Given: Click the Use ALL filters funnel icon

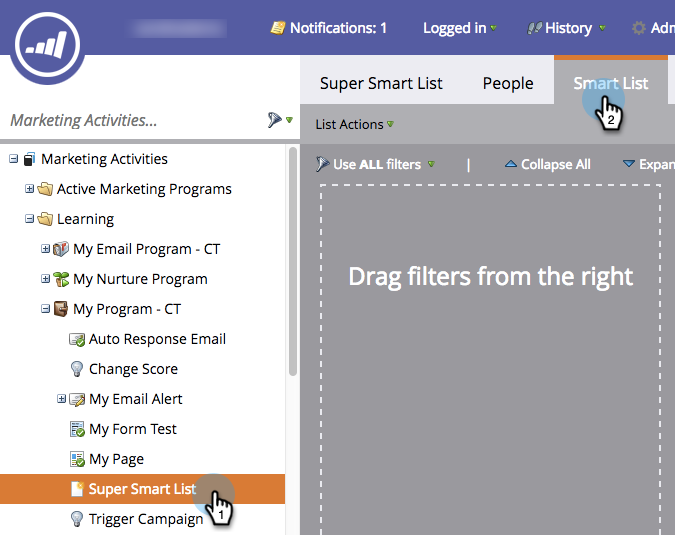Looking at the screenshot, I should coord(322,164).
